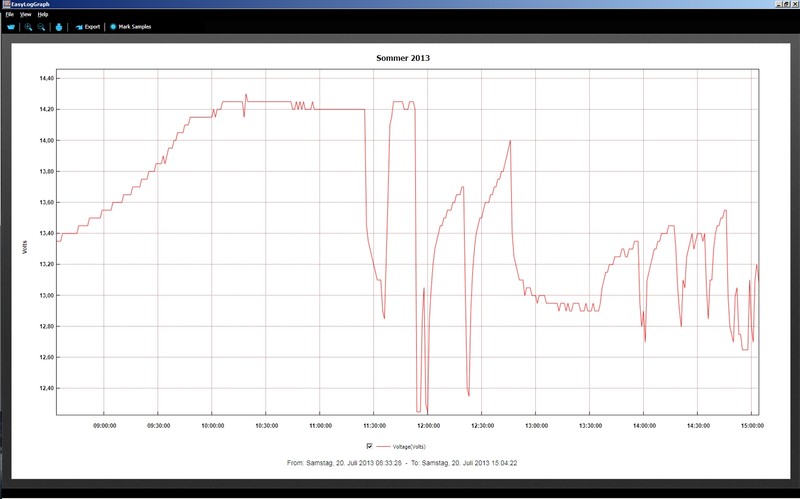Open the Help menu

tap(43, 15)
